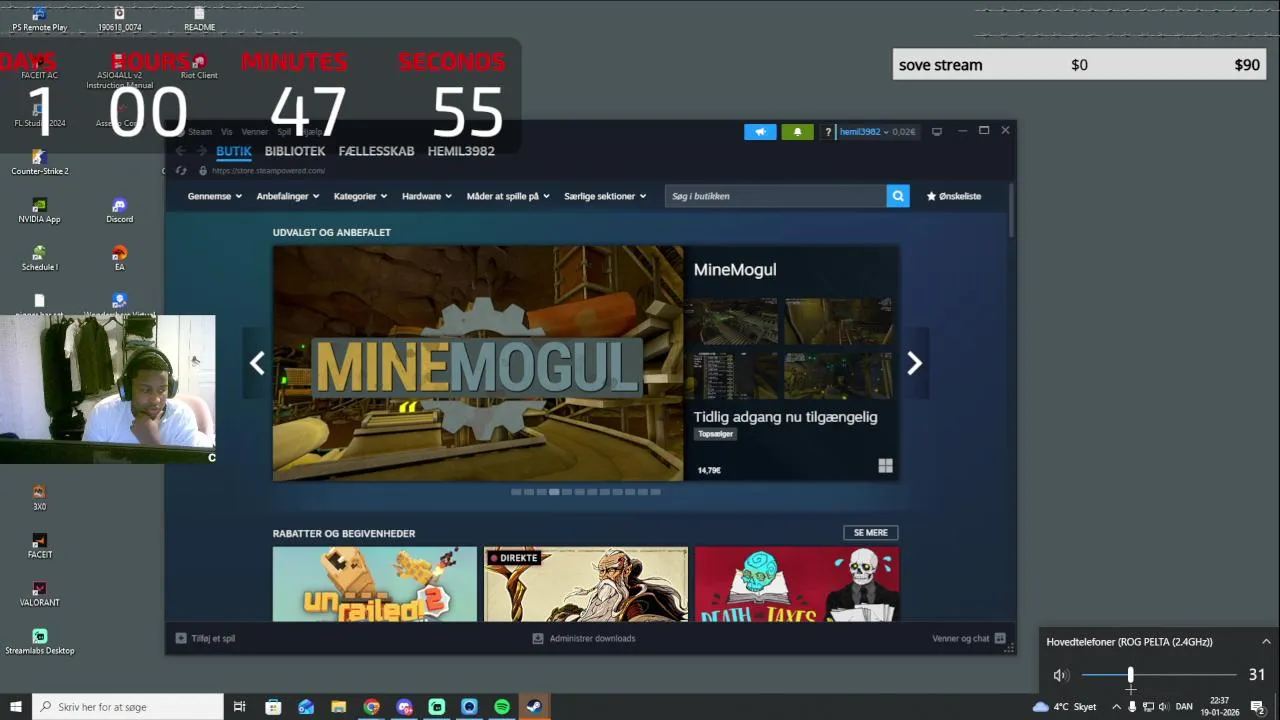
Task: Open Venner menu in Steam
Action: 254,132
